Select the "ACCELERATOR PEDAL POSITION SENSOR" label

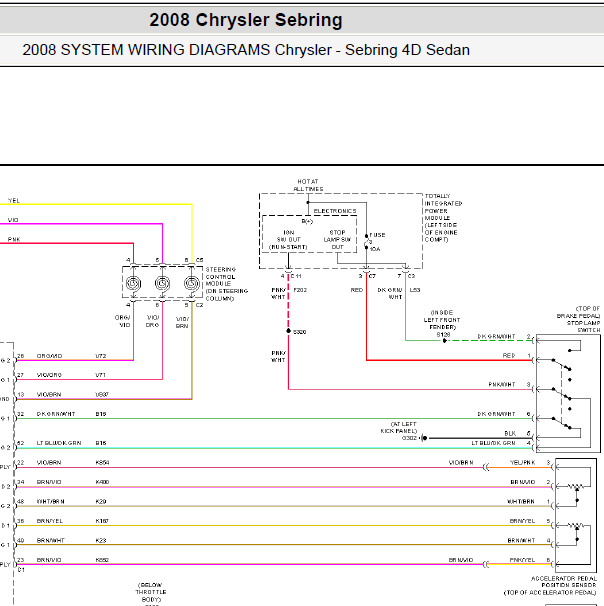pos(564,582)
